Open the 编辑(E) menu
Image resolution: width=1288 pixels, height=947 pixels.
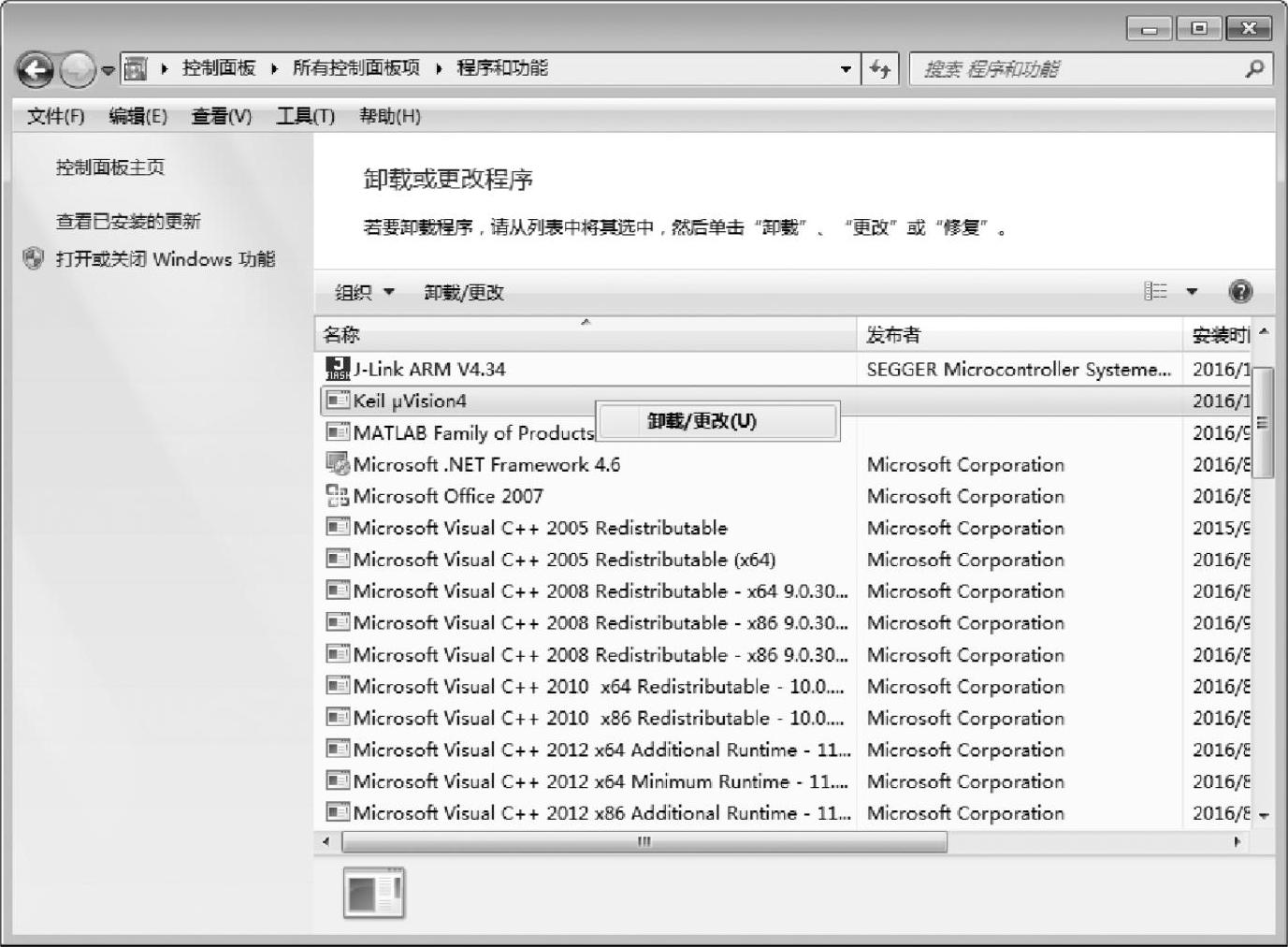137,116
